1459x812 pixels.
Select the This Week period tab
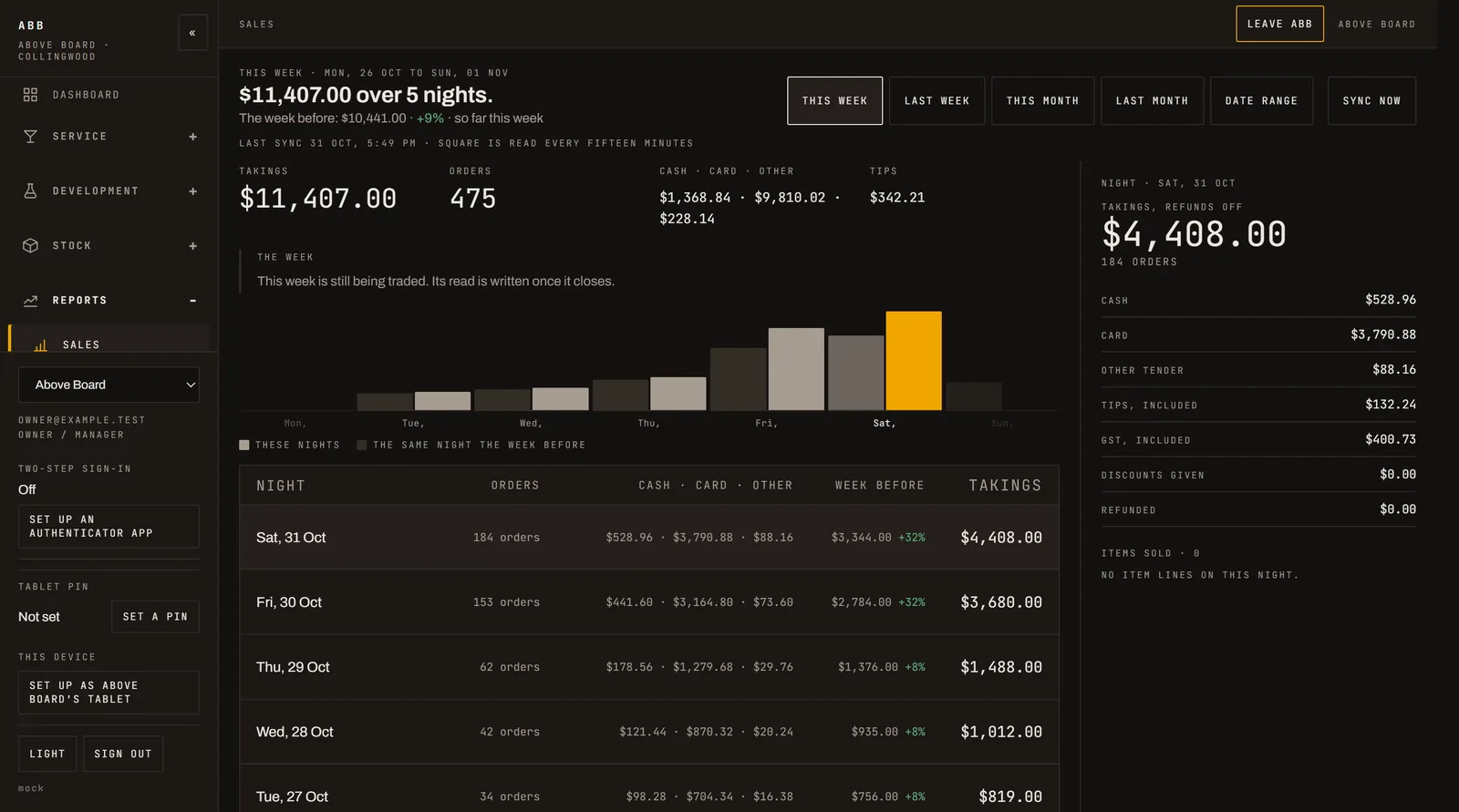834,100
